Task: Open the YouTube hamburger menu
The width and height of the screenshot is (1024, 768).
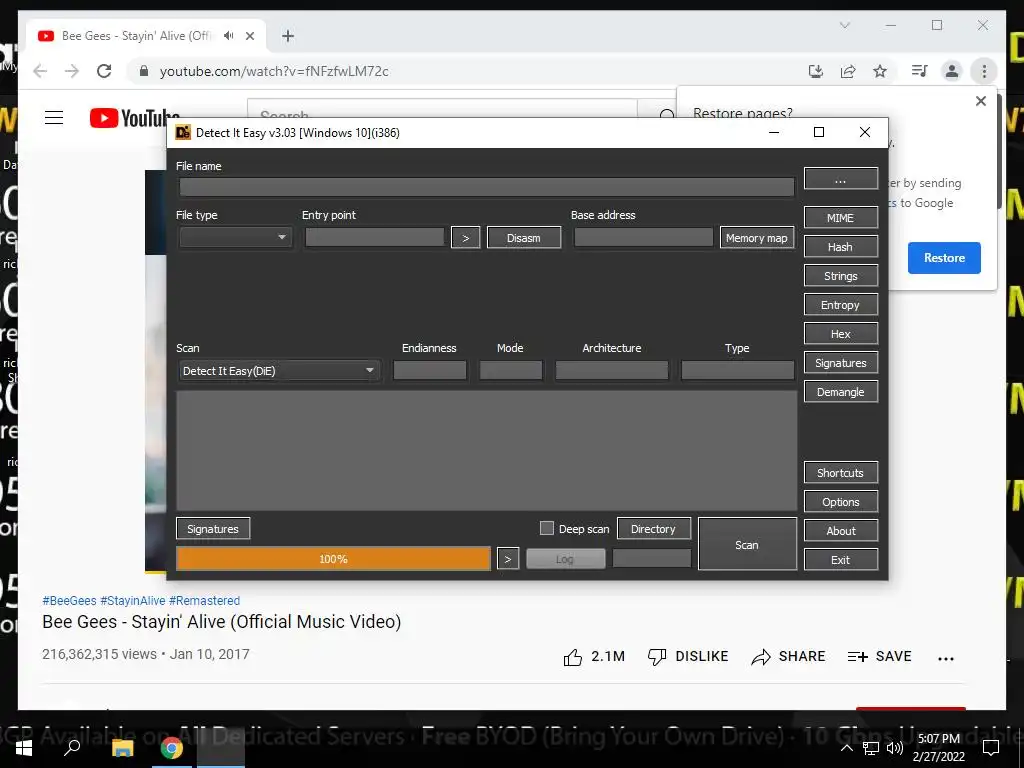Action: pos(54,118)
